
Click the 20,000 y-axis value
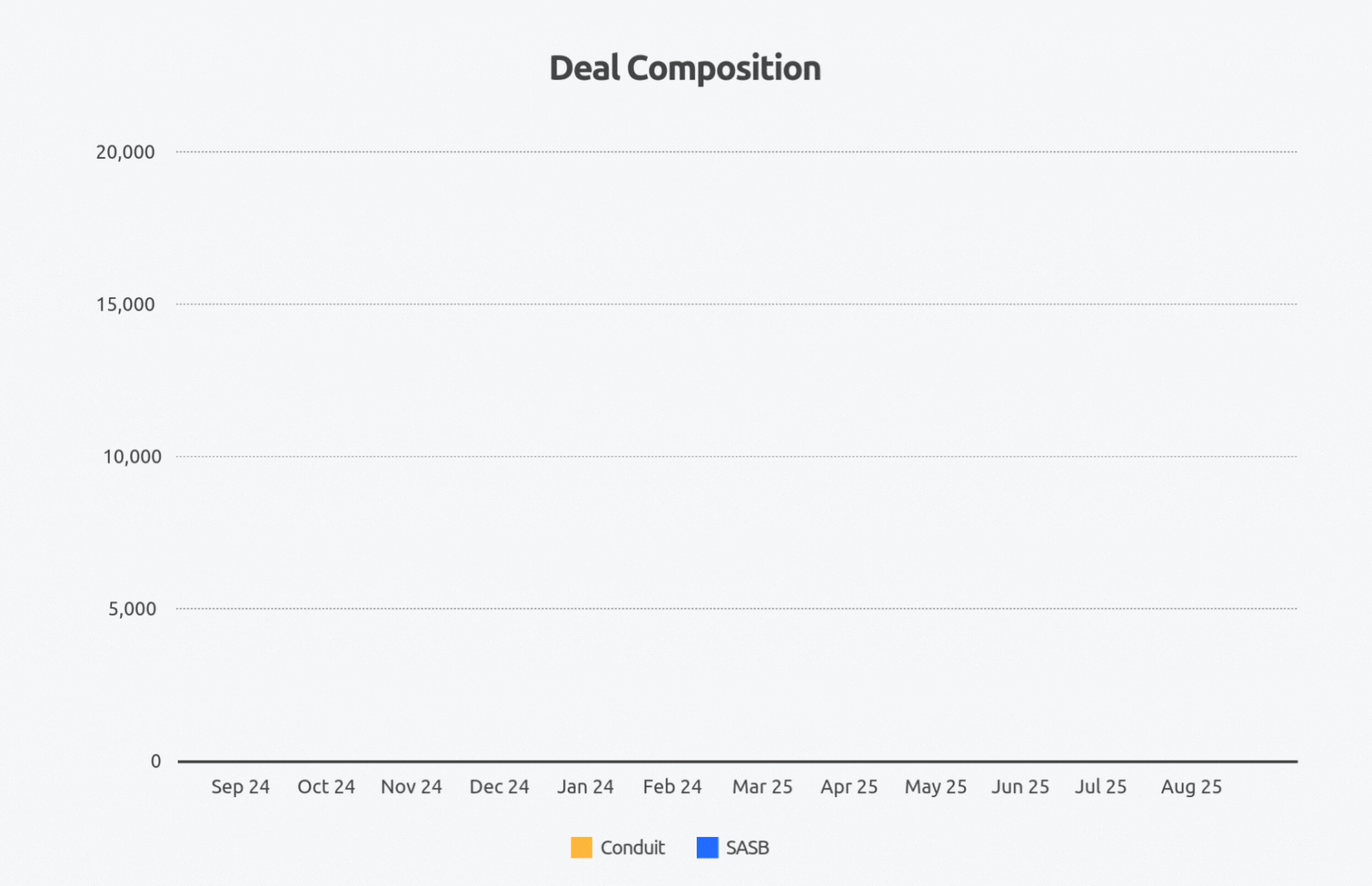125,152
